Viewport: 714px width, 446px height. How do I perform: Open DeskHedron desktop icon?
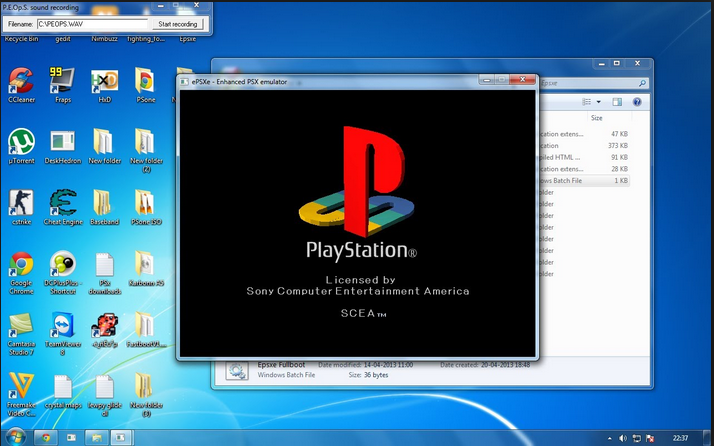click(63, 146)
